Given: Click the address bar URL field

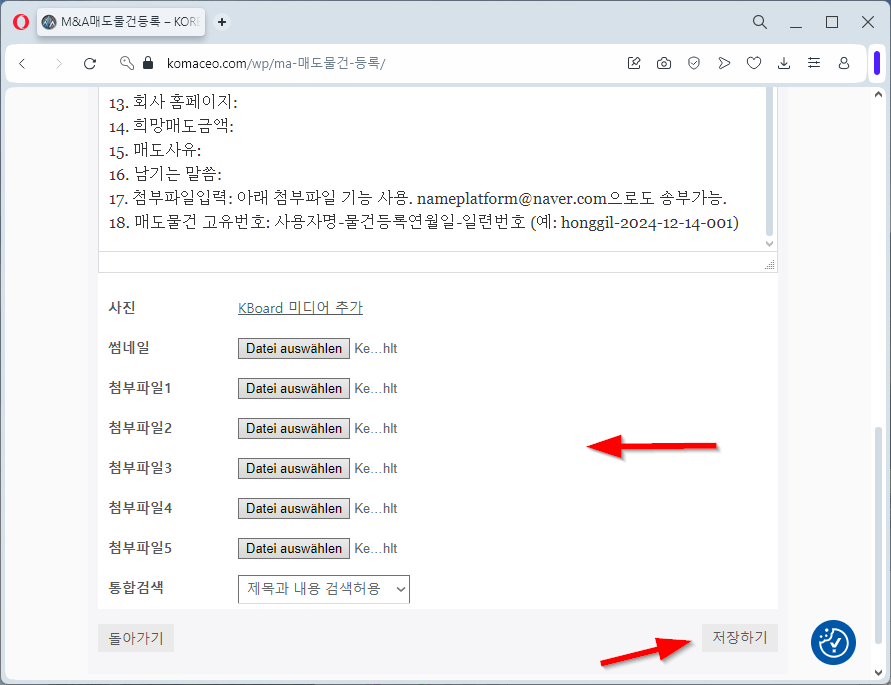Looking at the screenshot, I should coord(380,63).
